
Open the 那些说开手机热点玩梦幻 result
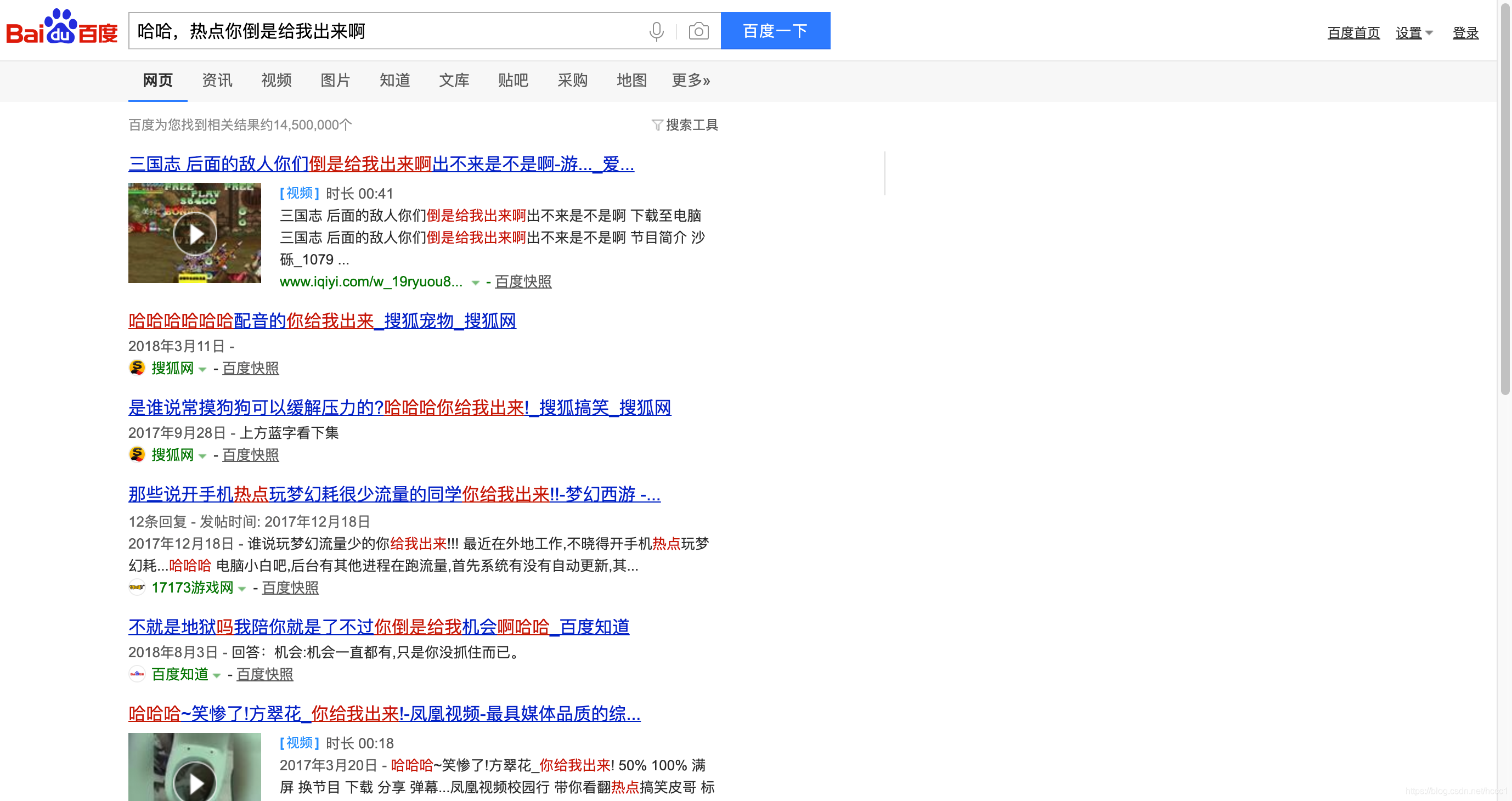coord(394,495)
